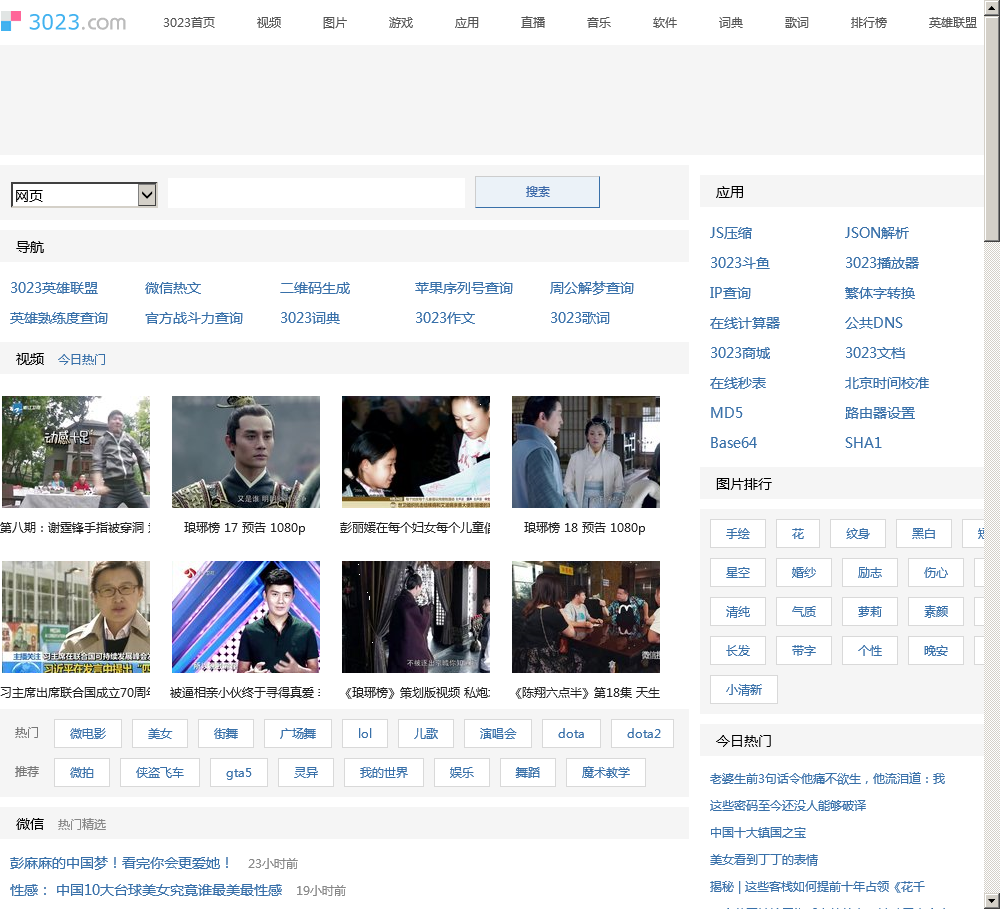This screenshot has width=1000, height=909.
Task: Open the 繁体字转换 app link
Action: tap(879, 293)
